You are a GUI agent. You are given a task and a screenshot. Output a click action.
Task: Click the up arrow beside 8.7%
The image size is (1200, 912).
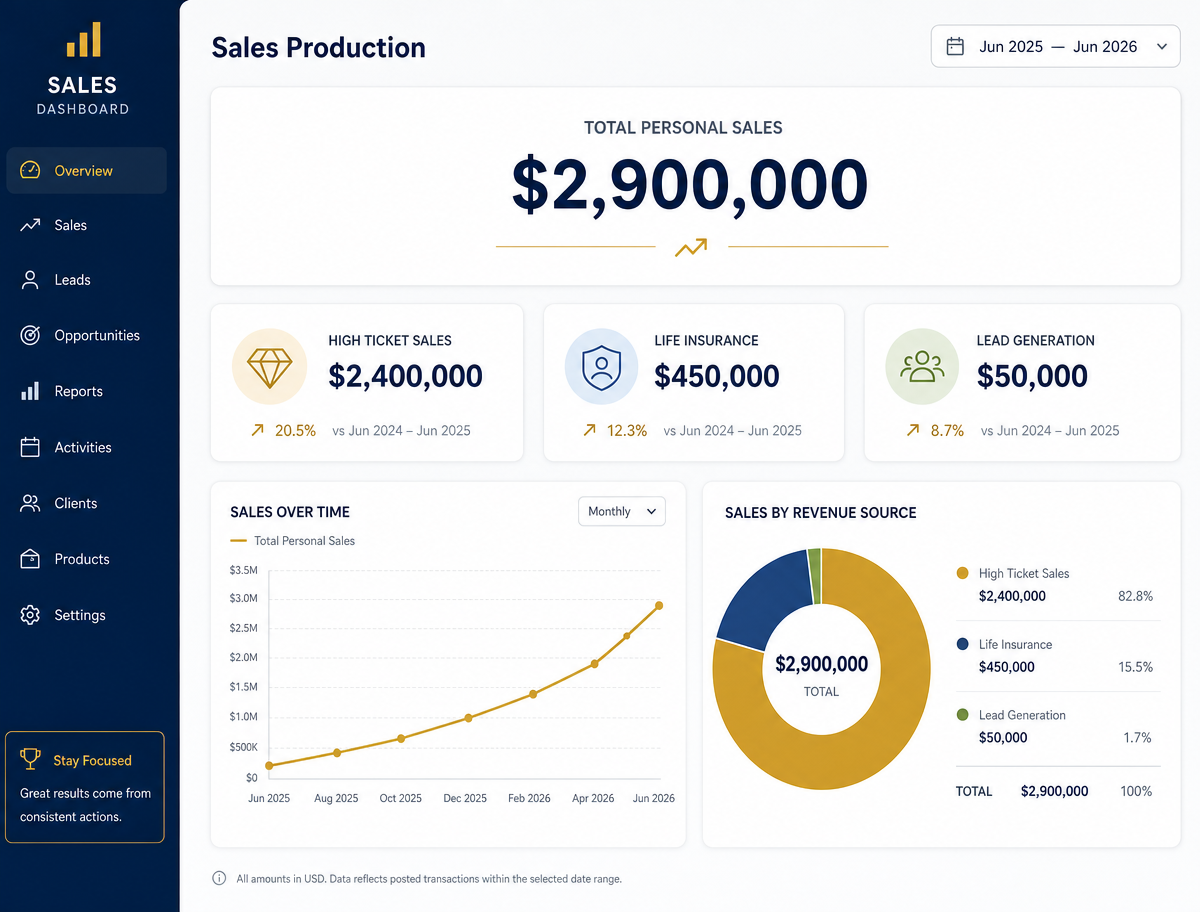[x=912, y=430]
